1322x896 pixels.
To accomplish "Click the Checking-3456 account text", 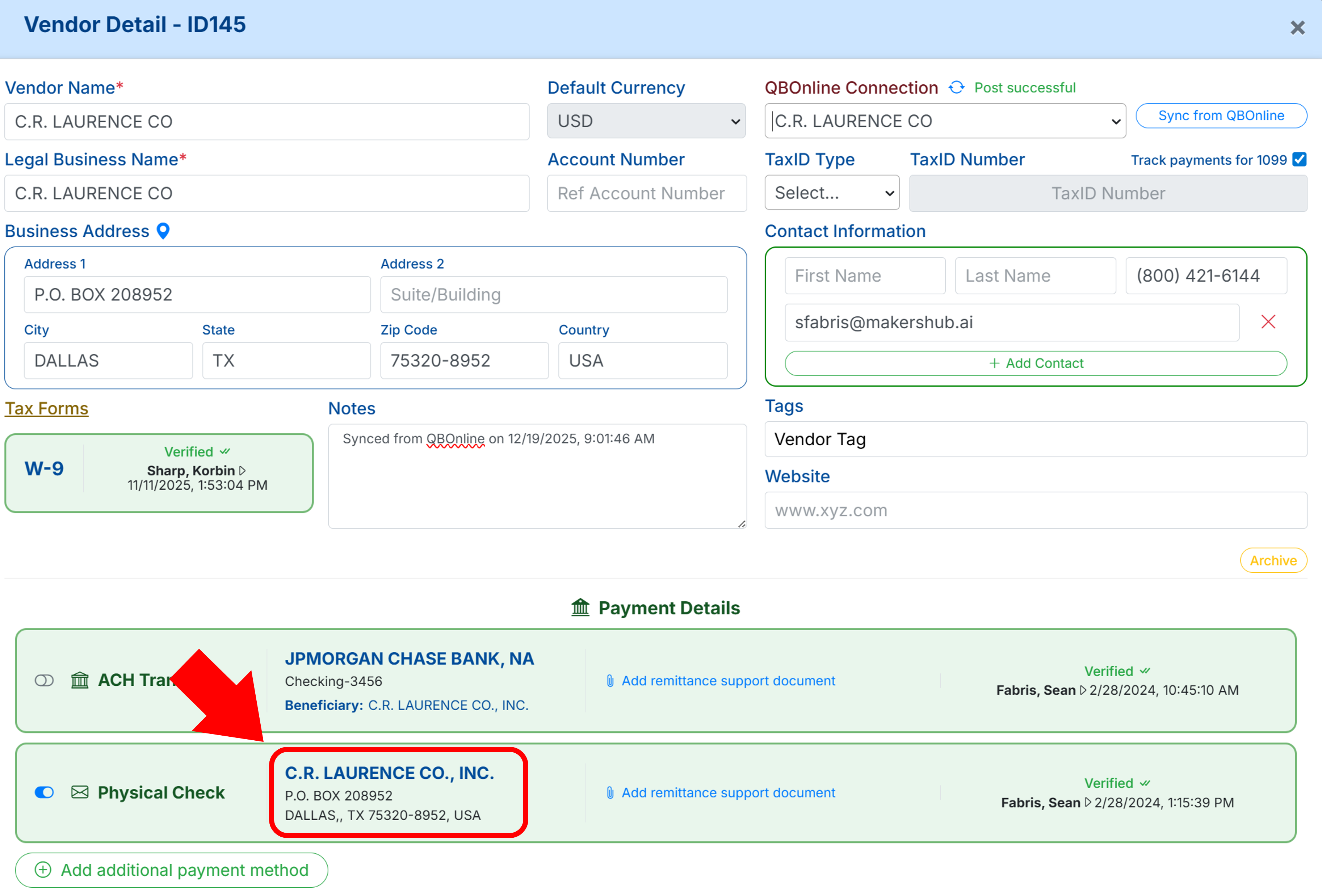I will pyautogui.click(x=333, y=682).
